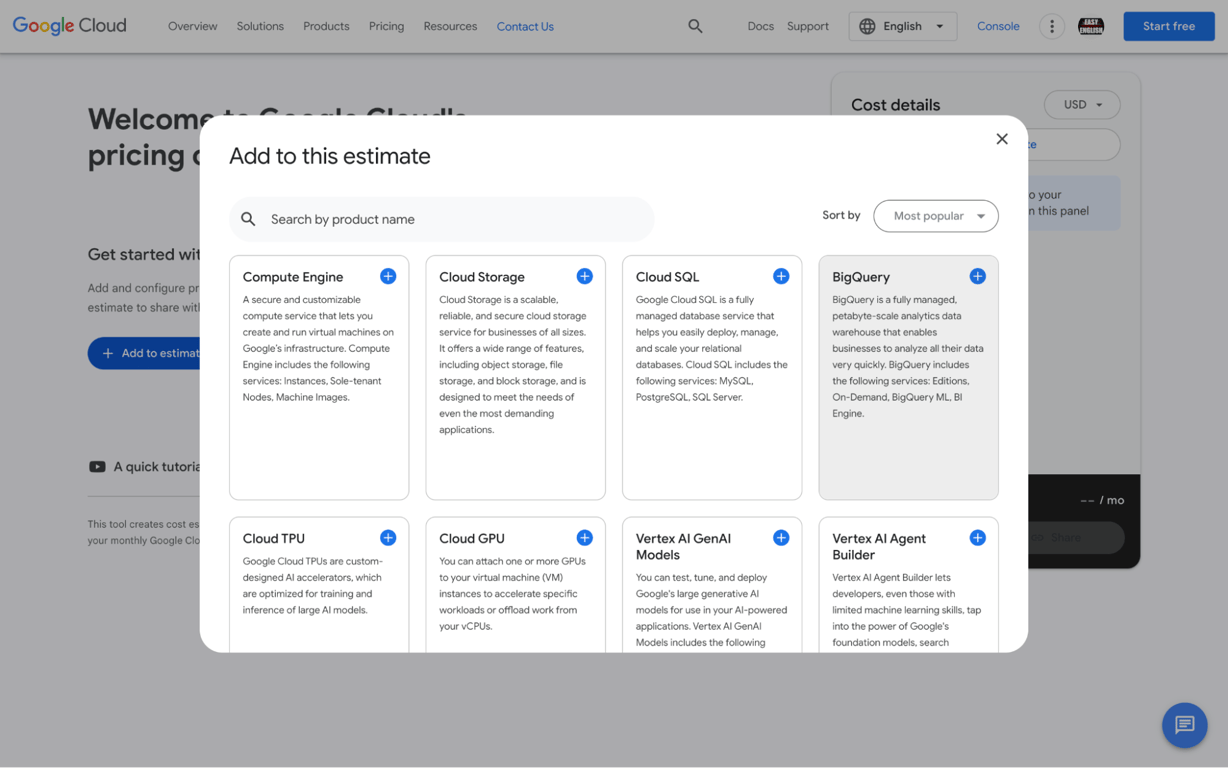Click magnifier icon in product search
1228x768 pixels.
pos(248,219)
